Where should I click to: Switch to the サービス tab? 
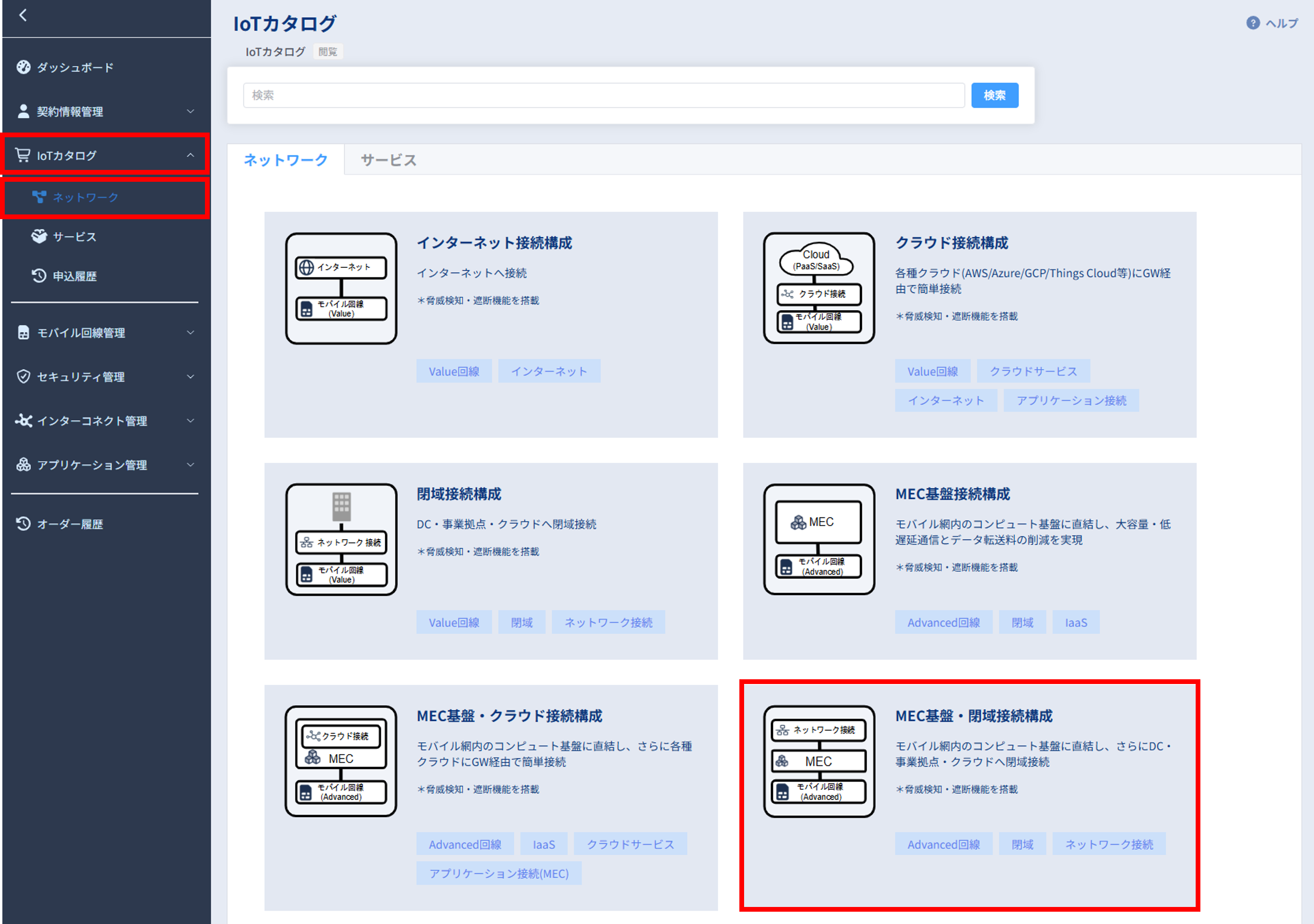point(389,160)
